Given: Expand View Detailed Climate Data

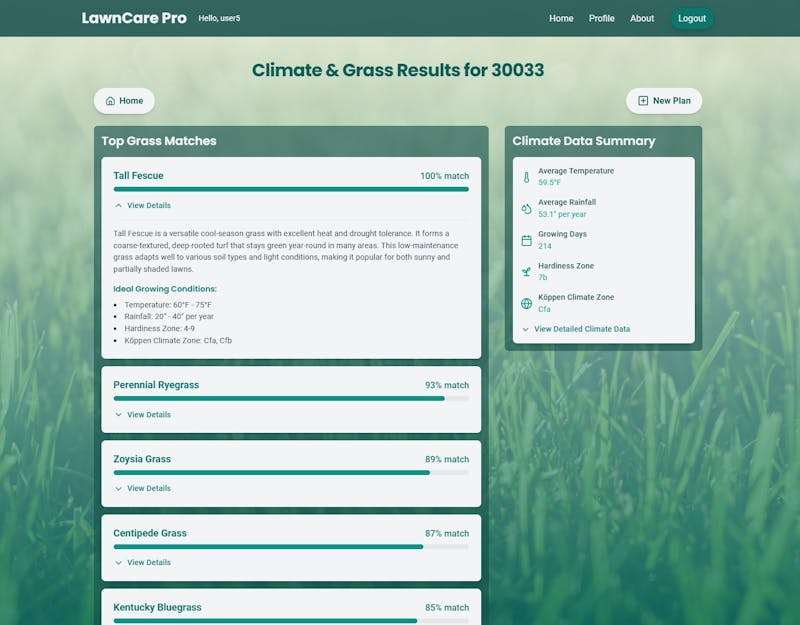Looking at the screenshot, I should pos(576,329).
